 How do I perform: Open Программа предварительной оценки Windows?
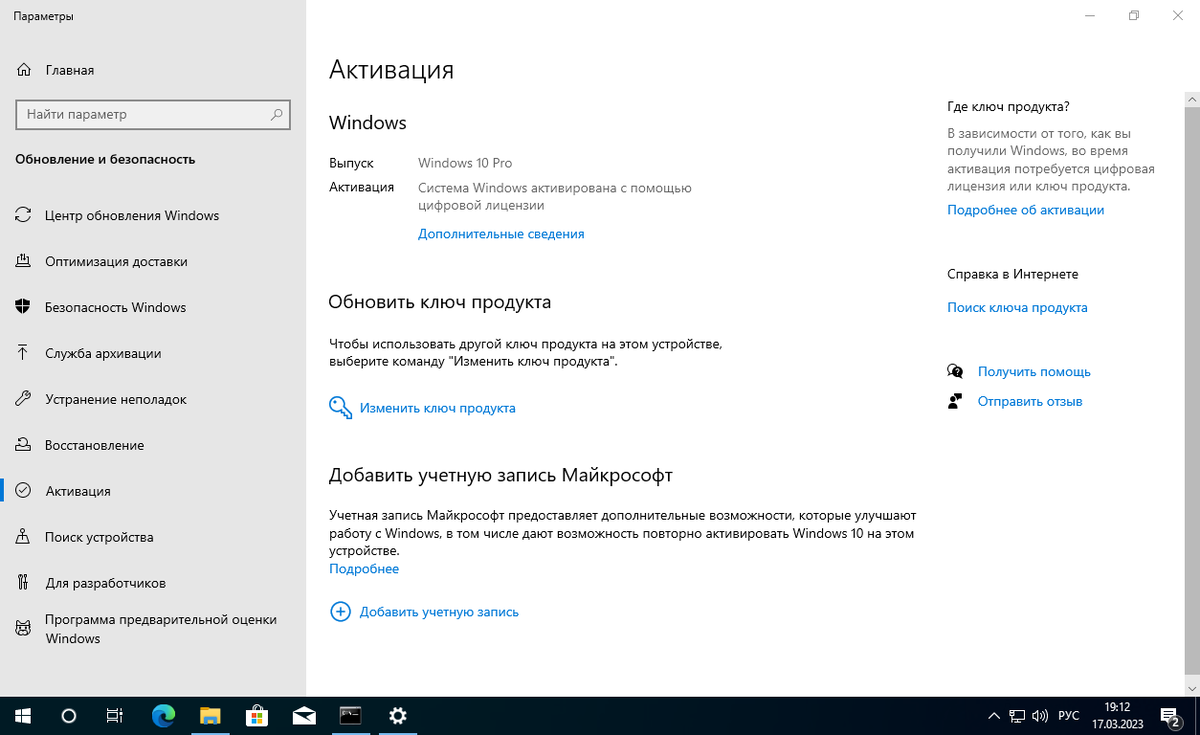tap(160, 629)
